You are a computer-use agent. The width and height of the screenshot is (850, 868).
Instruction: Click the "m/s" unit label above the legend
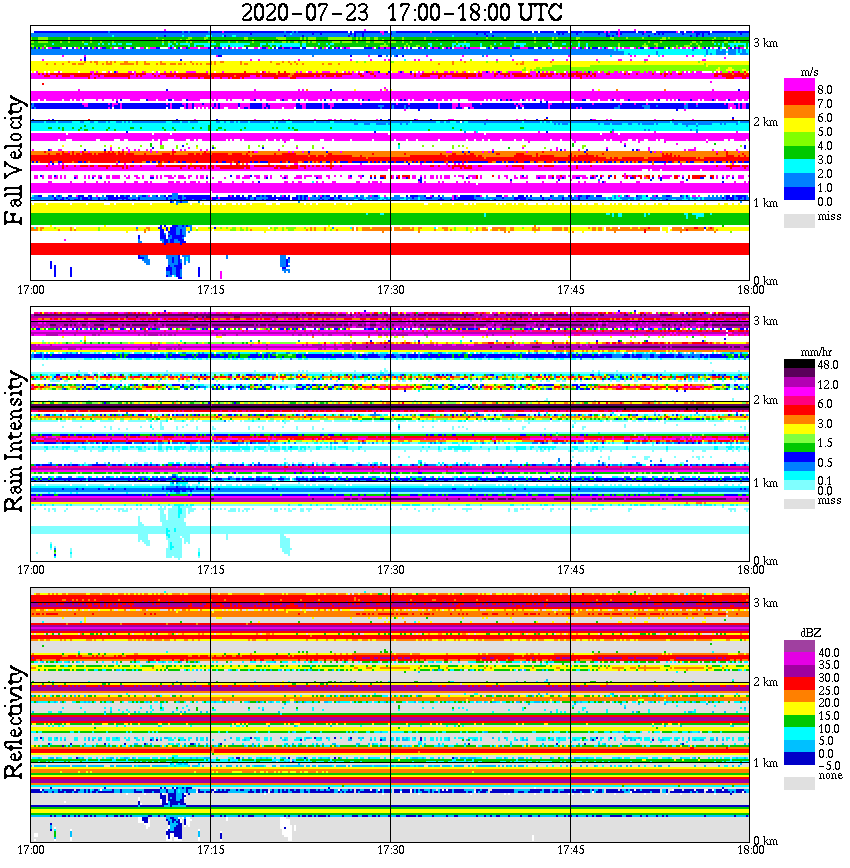pos(809,73)
